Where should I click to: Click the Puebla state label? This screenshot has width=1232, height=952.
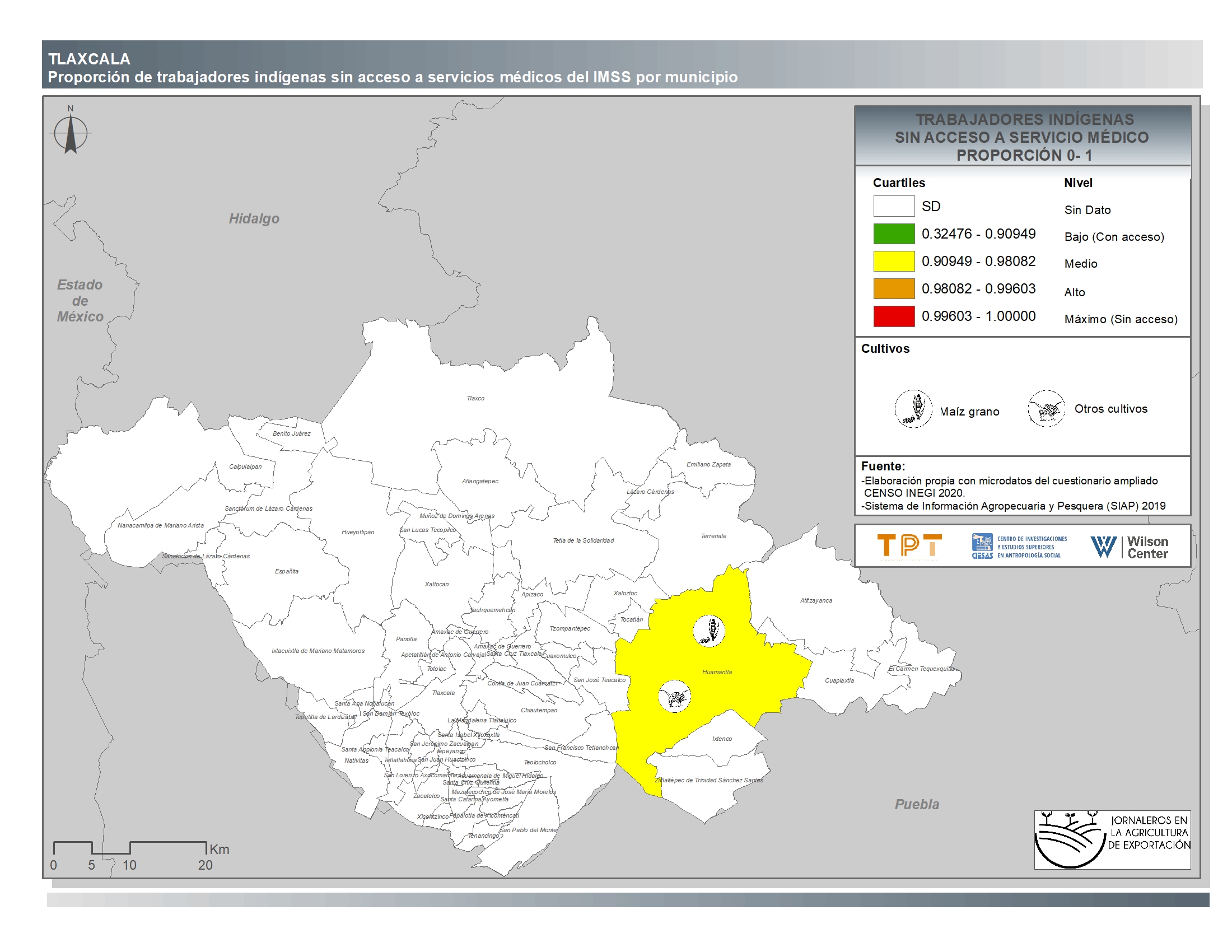pyautogui.click(x=917, y=805)
